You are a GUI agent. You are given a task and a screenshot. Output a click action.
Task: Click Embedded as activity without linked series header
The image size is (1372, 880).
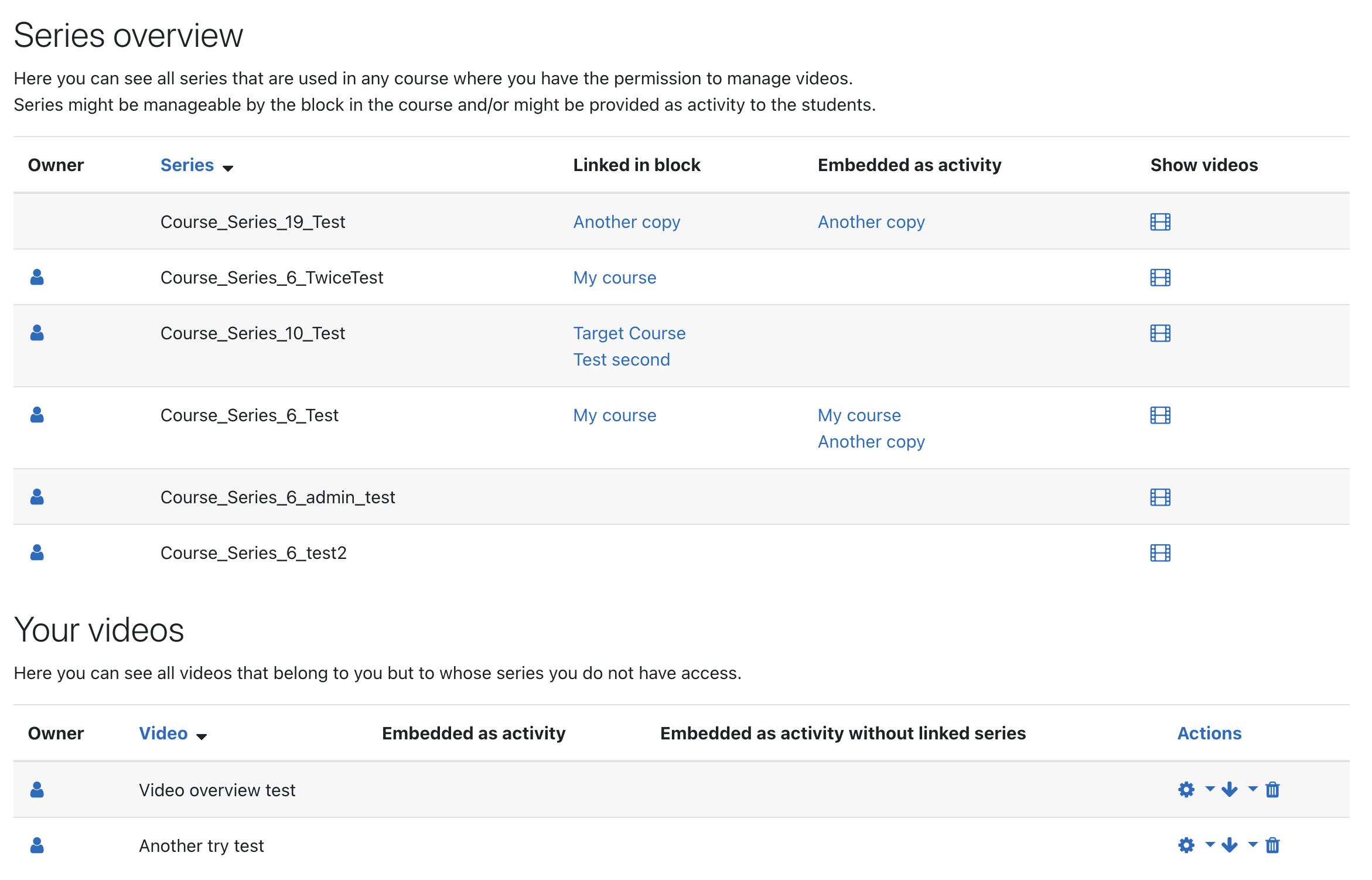(843, 734)
